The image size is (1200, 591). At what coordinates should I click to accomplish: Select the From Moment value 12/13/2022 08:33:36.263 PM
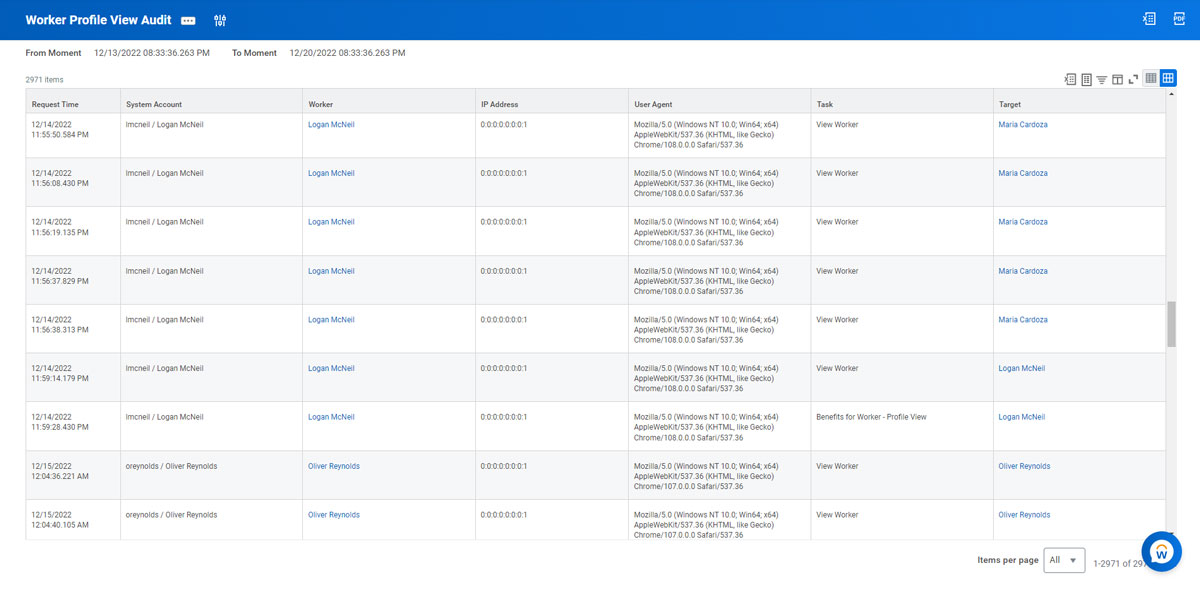(152, 53)
